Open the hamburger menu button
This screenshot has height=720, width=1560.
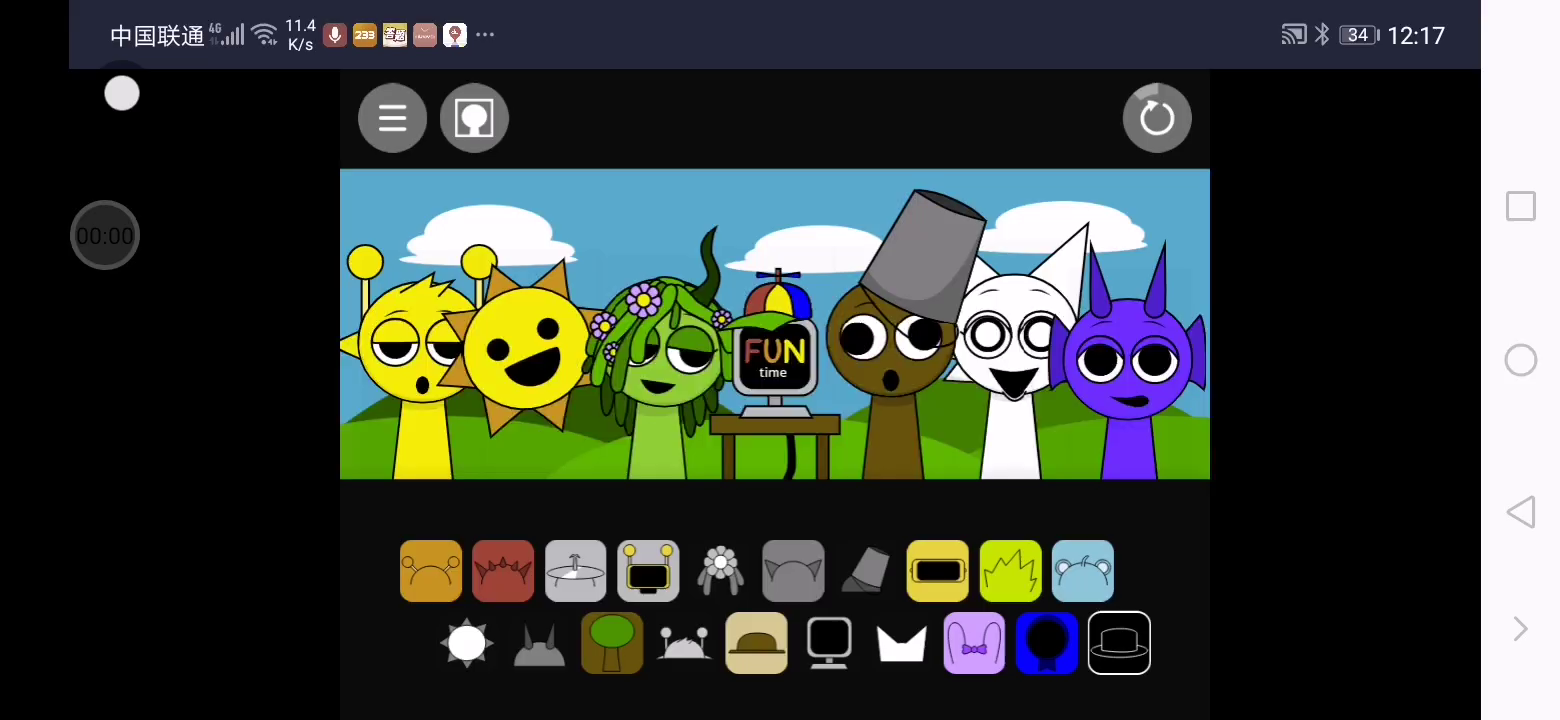click(392, 118)
